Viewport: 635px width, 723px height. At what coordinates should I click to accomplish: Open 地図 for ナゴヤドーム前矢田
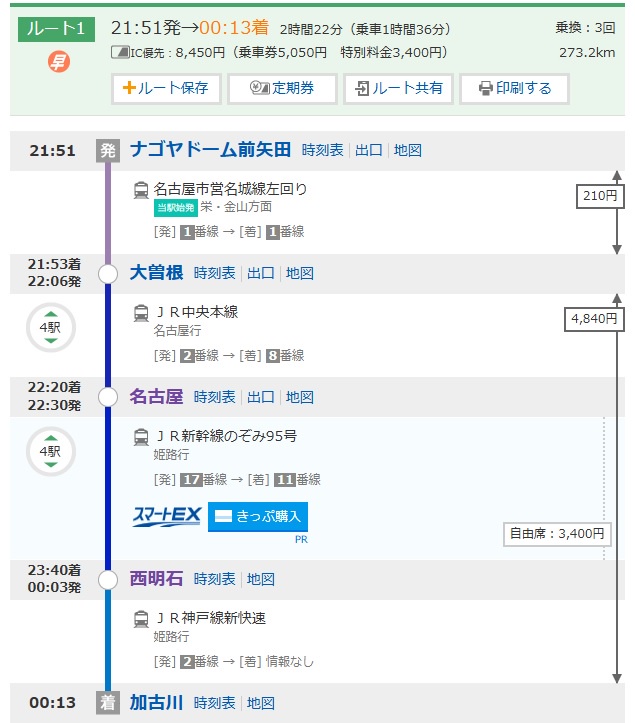(408, 150)
